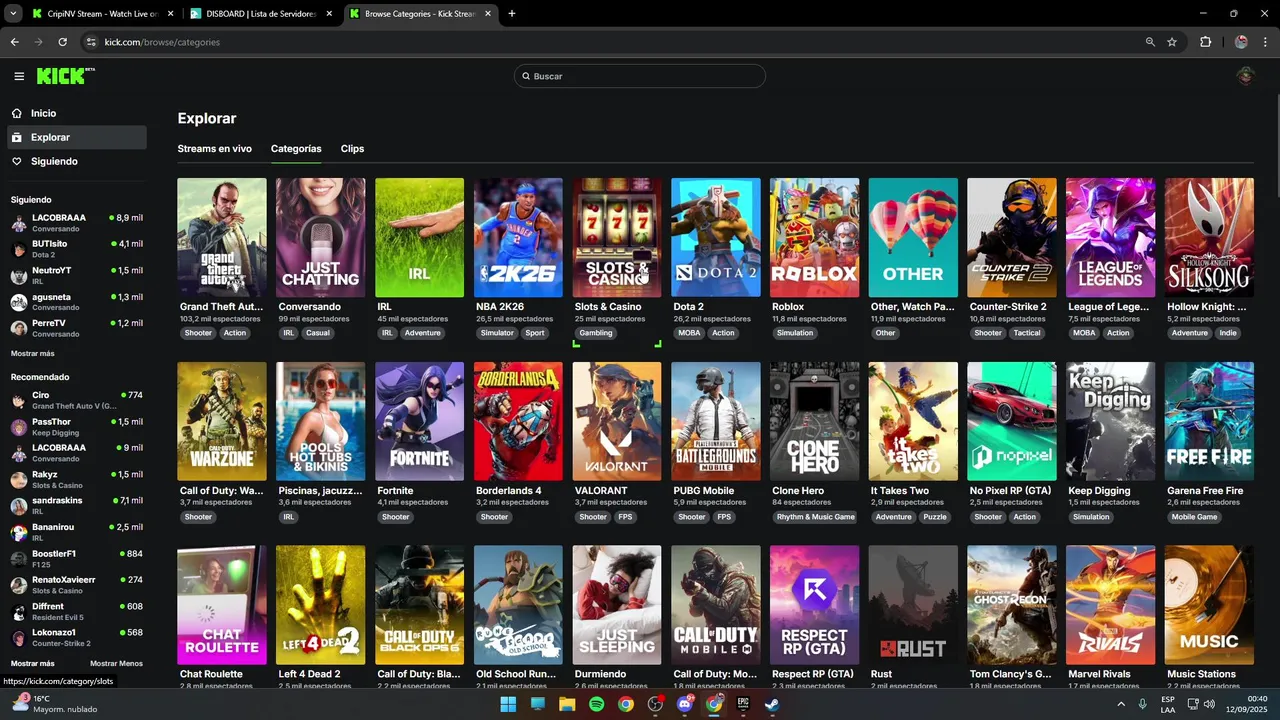Image resolution: width=1280 pixels, height=720 pixels.
Task: Click the browser zoom magnifier icon
Action: [1150, 42]
